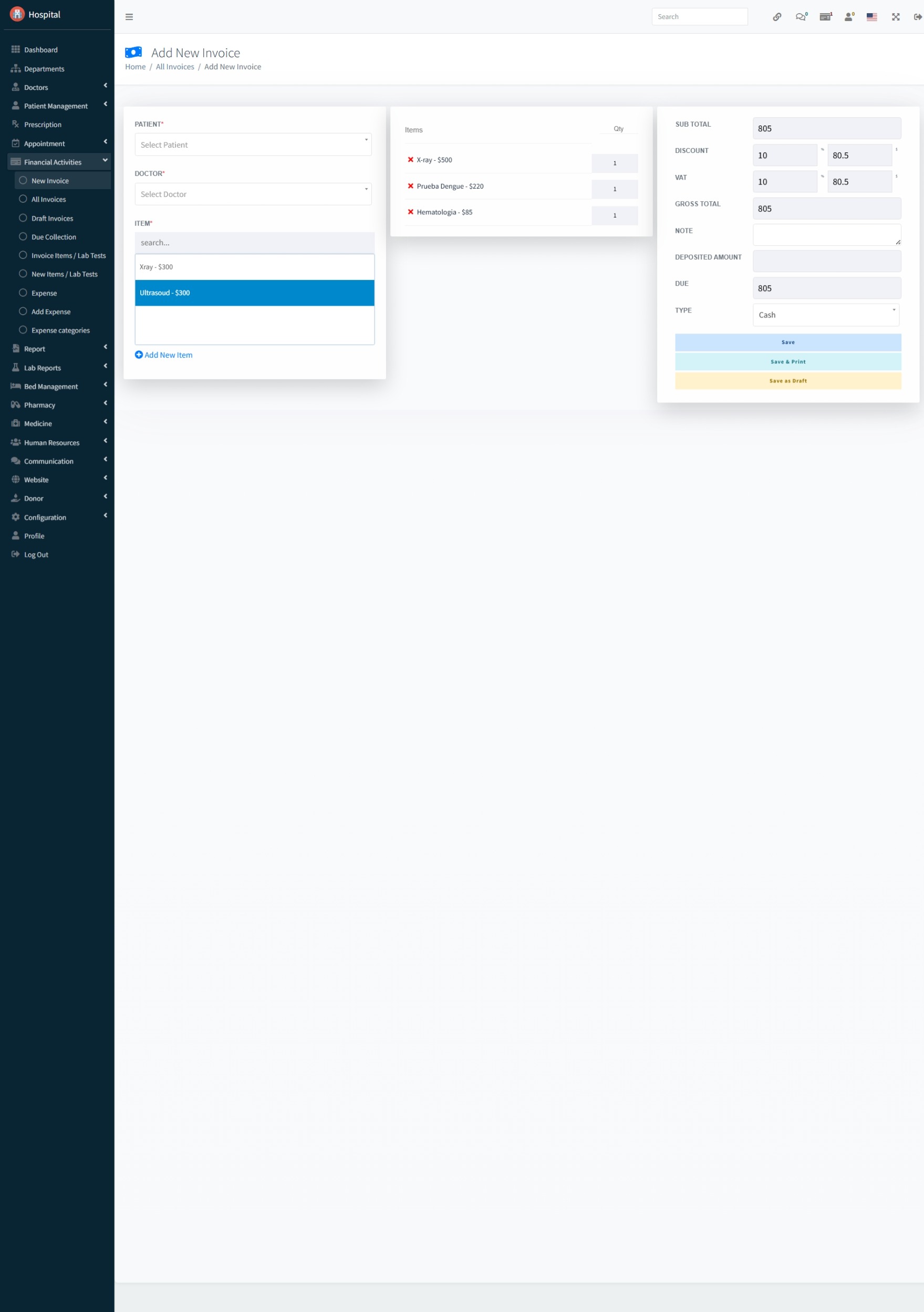924x1312 pixels.
Task: Open Add Expense submenu item
Action: click(63, 312)
